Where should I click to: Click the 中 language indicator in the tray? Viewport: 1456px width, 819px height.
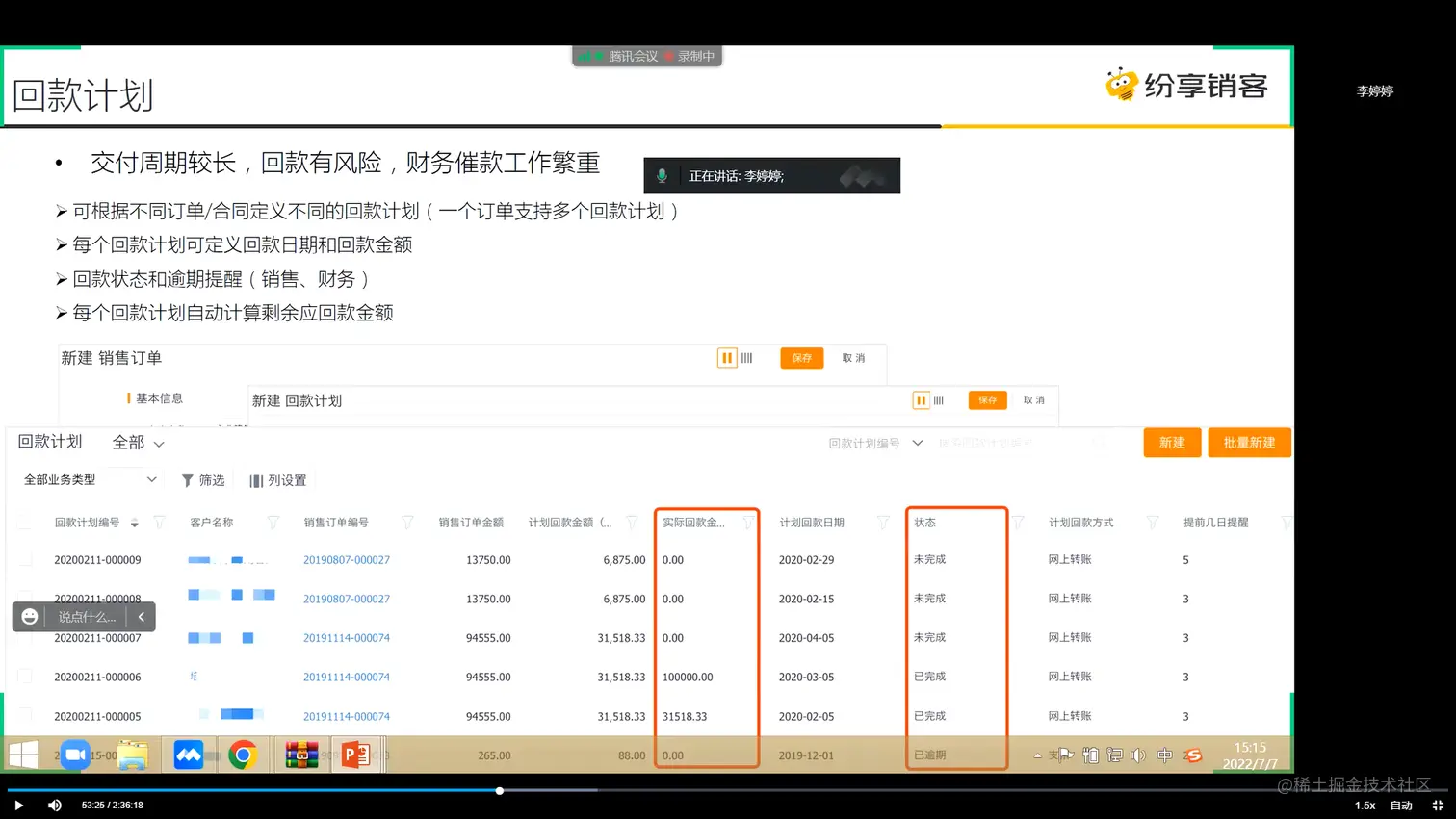click(1164, 755)
